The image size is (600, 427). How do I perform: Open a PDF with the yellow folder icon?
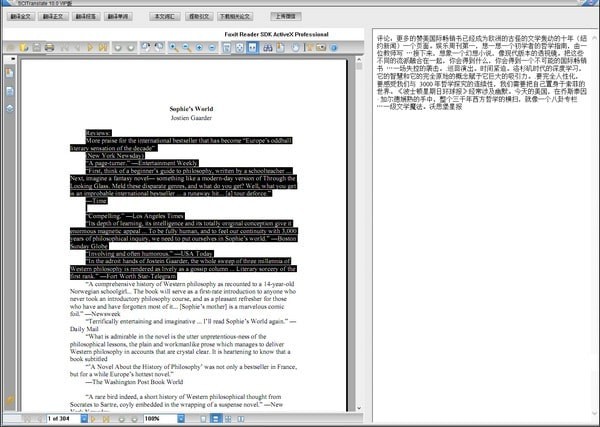(x=24, y=47)
